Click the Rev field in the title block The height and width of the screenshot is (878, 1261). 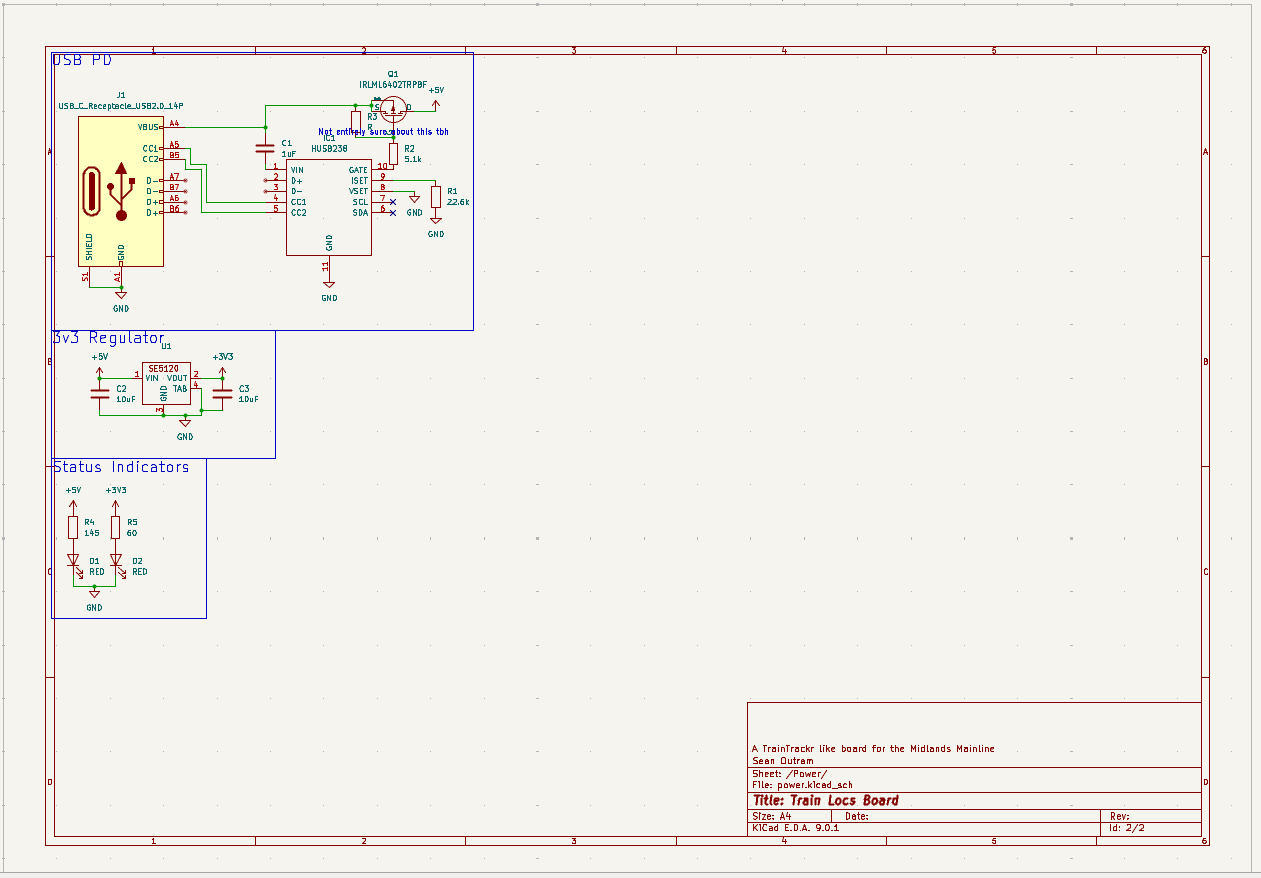(x=1120, y=815)
